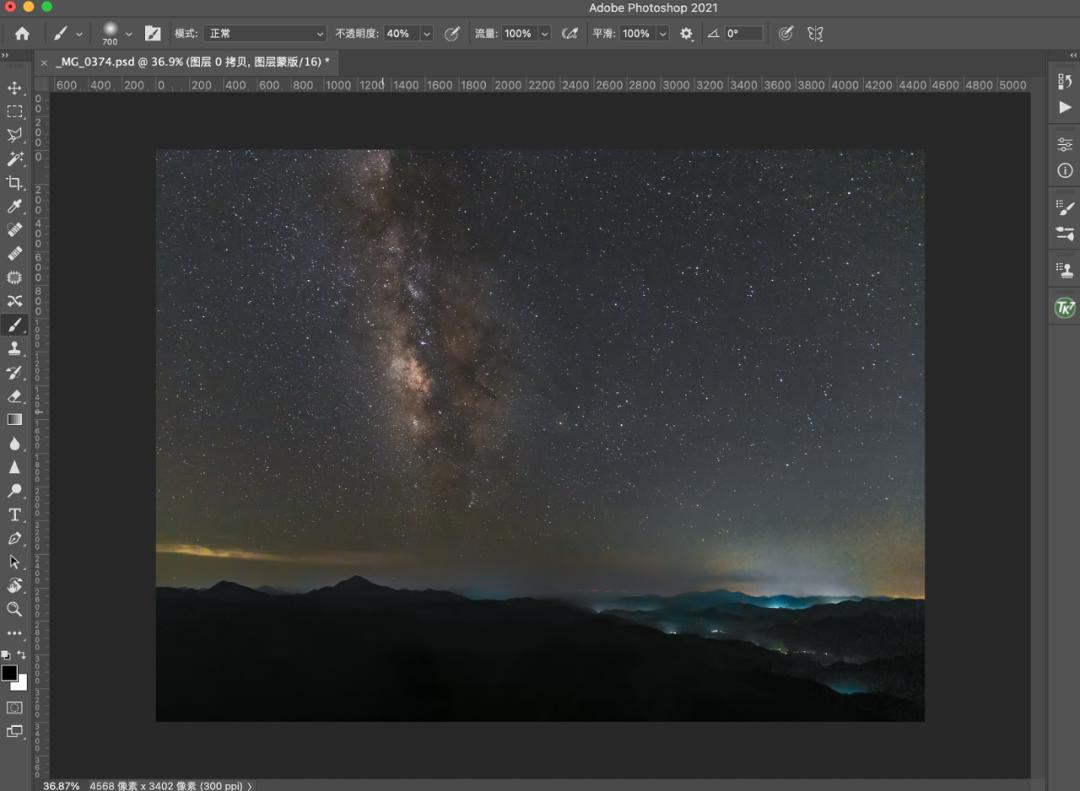Select the Zoom magnifier tool
The image size is (1080, 791).
(14, 609)
